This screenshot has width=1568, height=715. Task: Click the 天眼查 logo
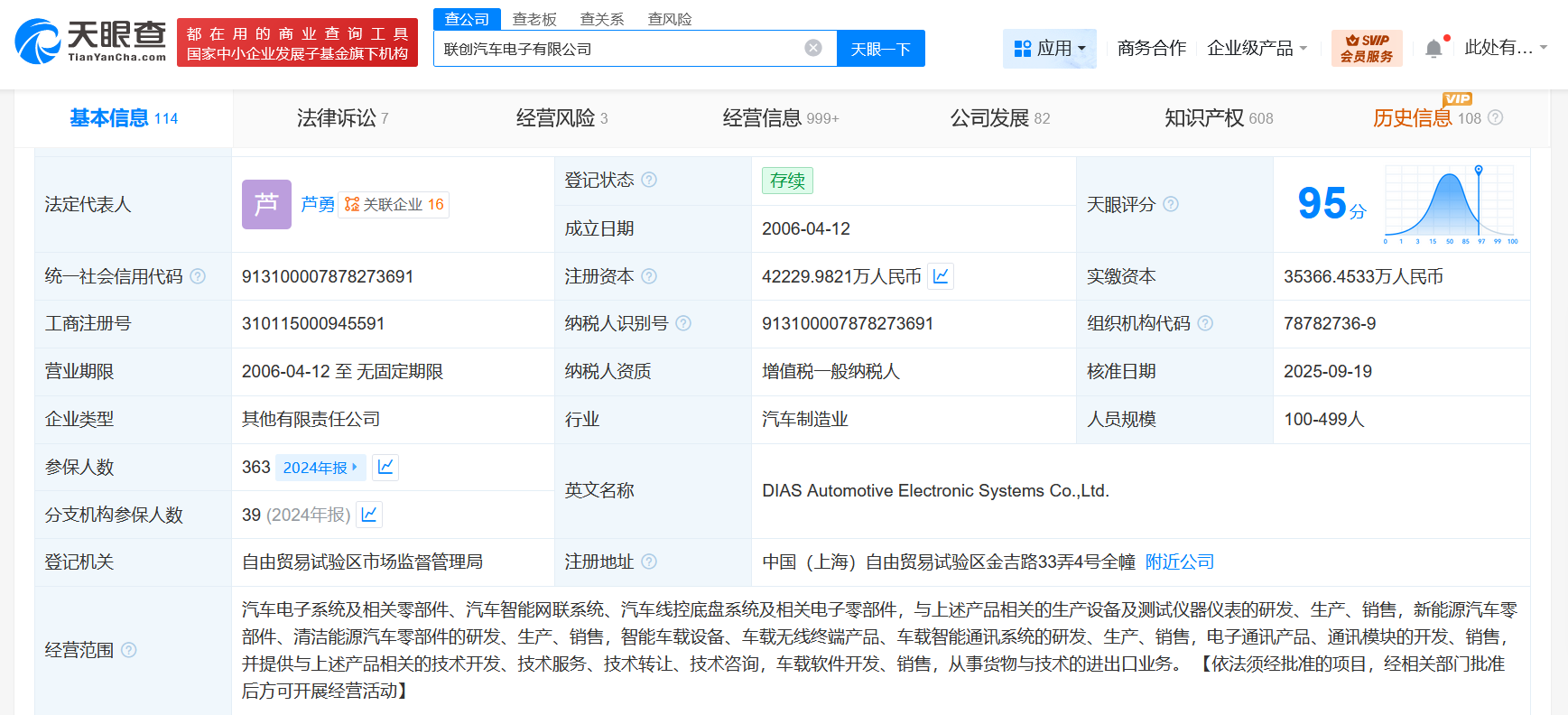tap(90, 42)
